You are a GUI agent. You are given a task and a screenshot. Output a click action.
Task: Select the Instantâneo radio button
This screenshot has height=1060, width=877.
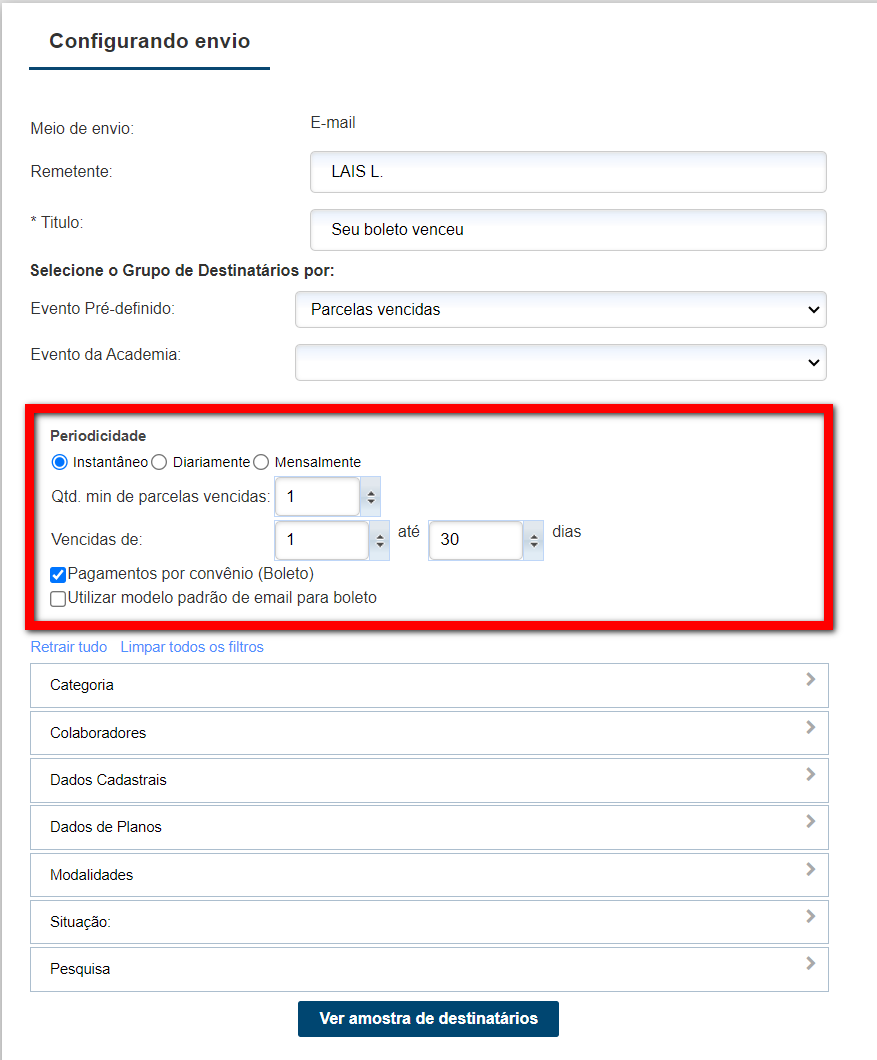coord(59,462)
